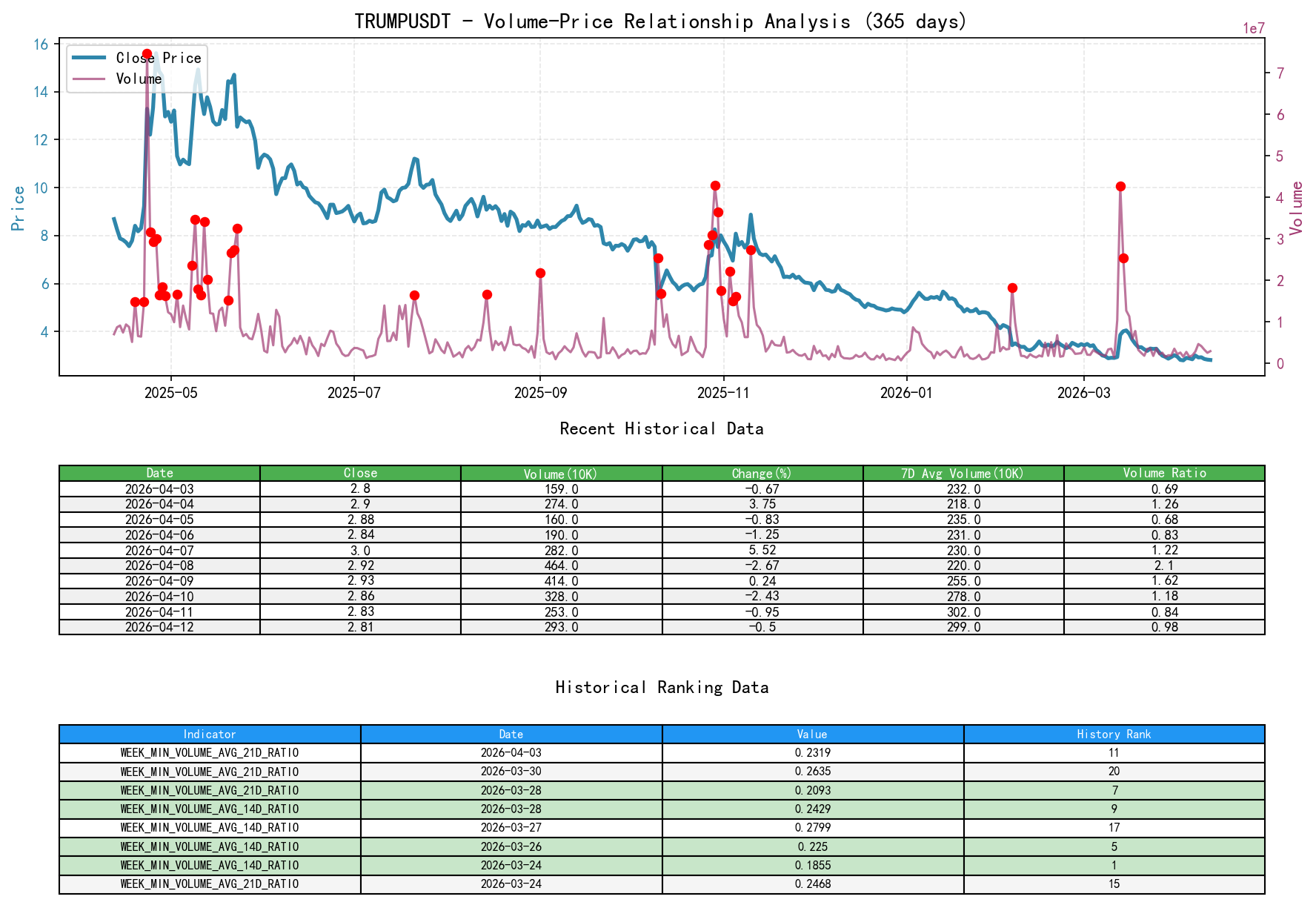Click the price axis tick 16
Image resolution: width=1316 pixels, height=905 pixels.
[41, 44]
